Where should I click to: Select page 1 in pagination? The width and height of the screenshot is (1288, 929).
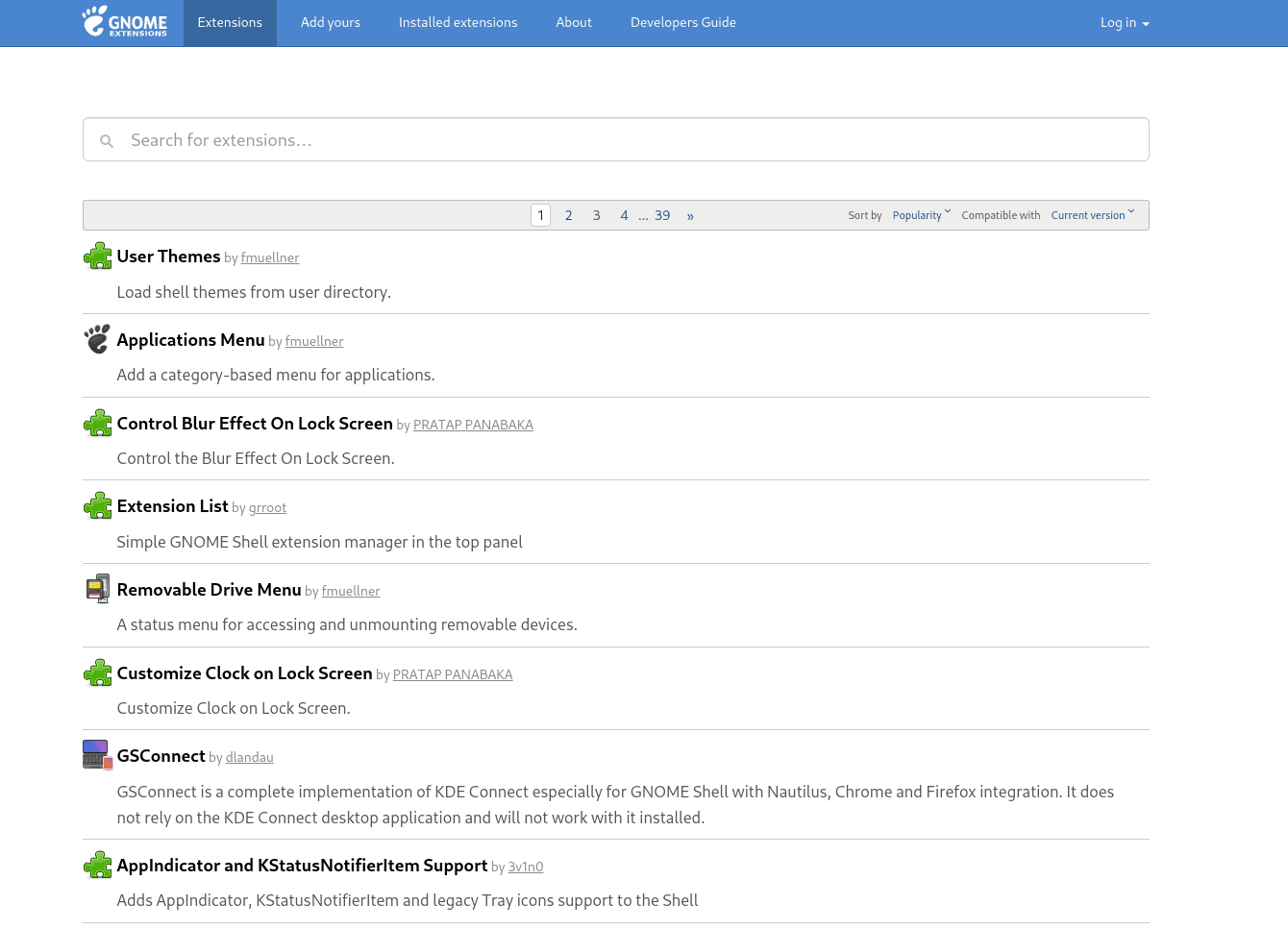(x=541, y=215)
